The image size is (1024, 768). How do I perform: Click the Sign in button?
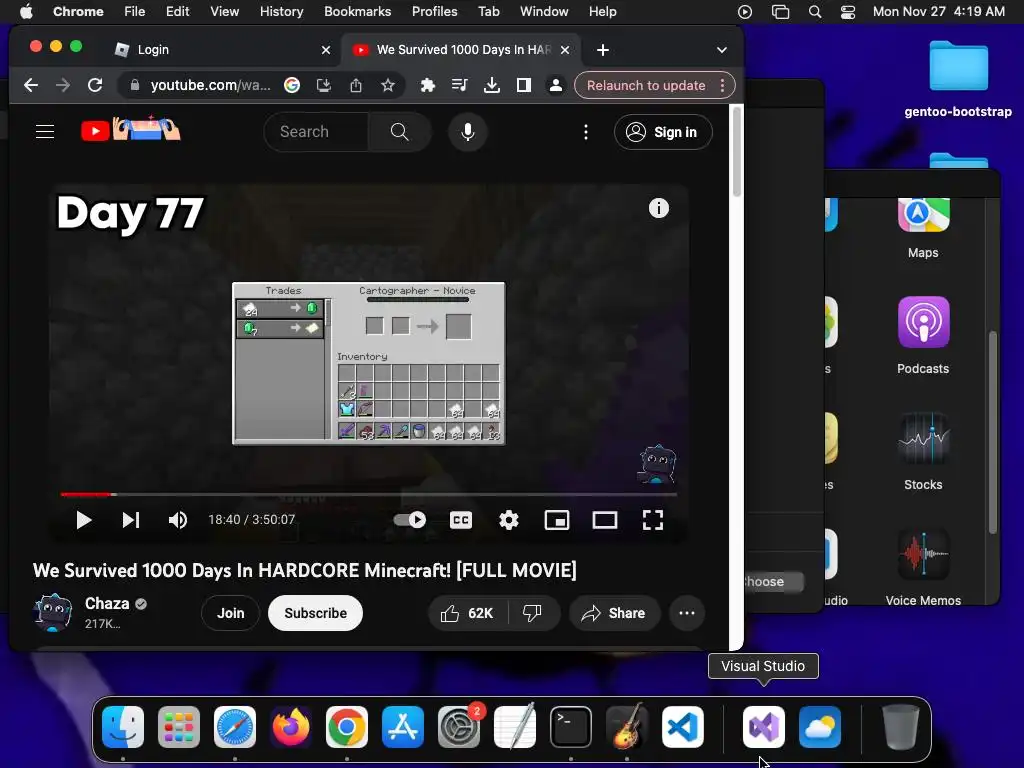(x=662, y=132)
